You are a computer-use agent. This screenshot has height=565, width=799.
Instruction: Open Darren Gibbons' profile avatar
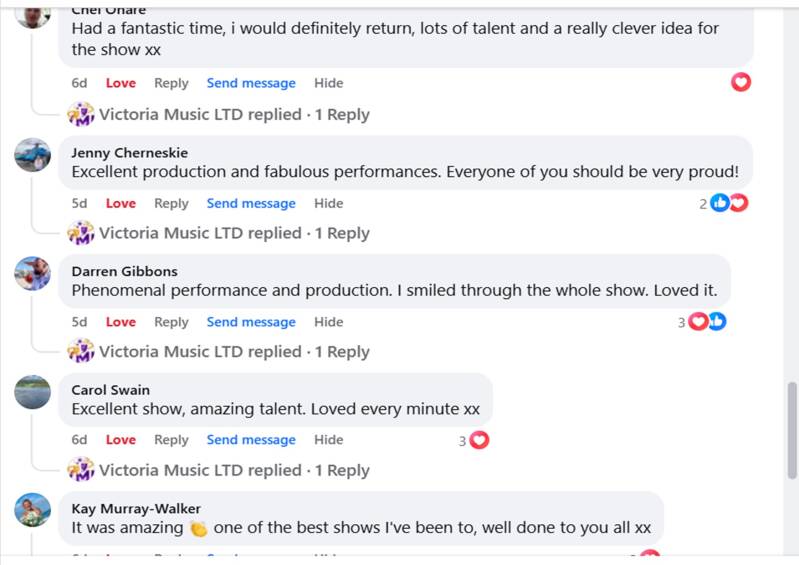[x=33, y=274]
